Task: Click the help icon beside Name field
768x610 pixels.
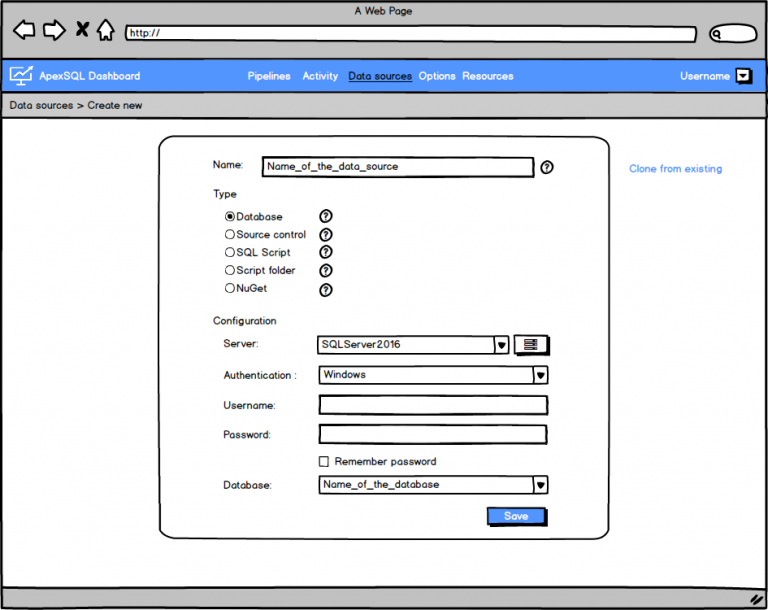Action: 547,167
